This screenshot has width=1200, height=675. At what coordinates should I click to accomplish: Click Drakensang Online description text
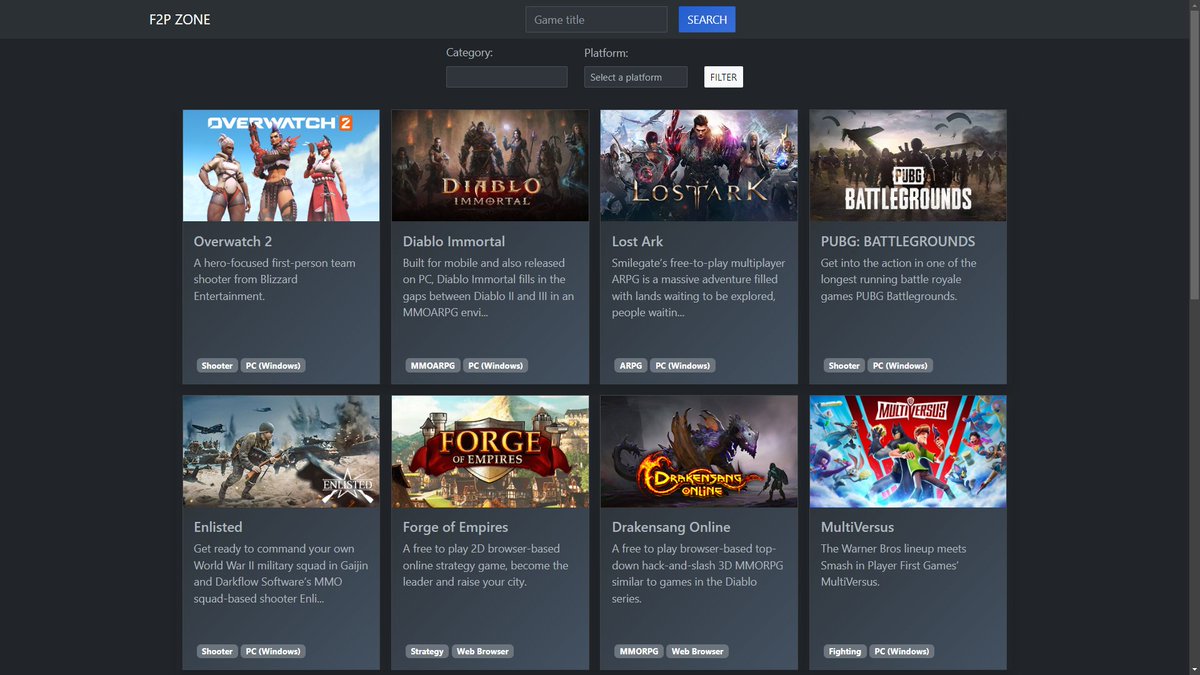click(697, 574)
